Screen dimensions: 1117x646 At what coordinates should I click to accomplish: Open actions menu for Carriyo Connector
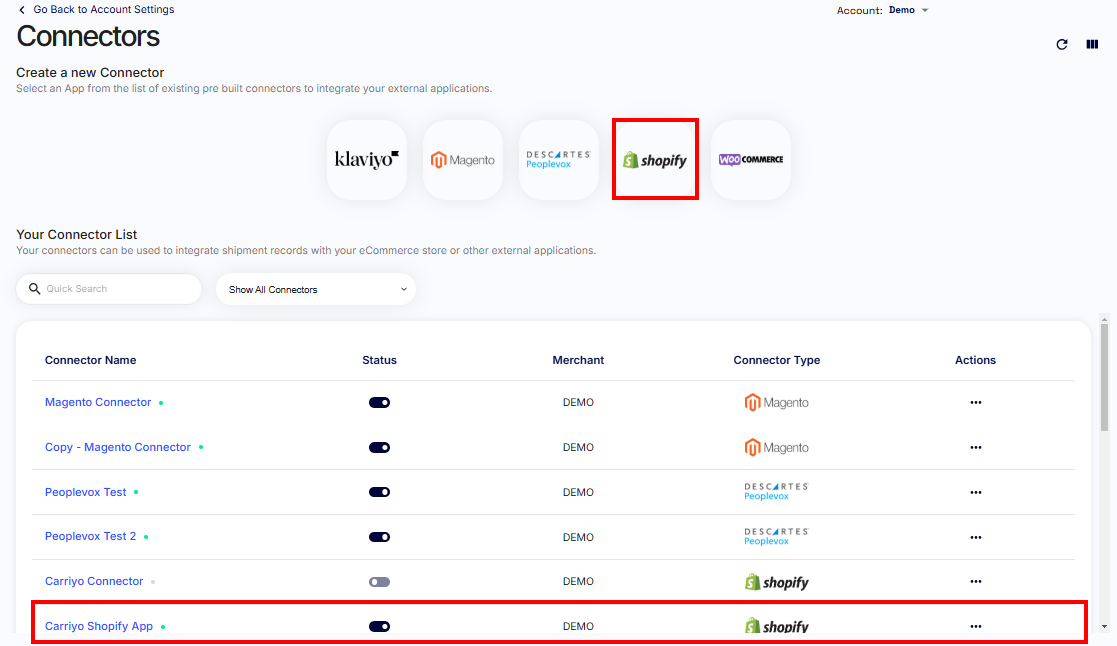(x=975, y=581)
